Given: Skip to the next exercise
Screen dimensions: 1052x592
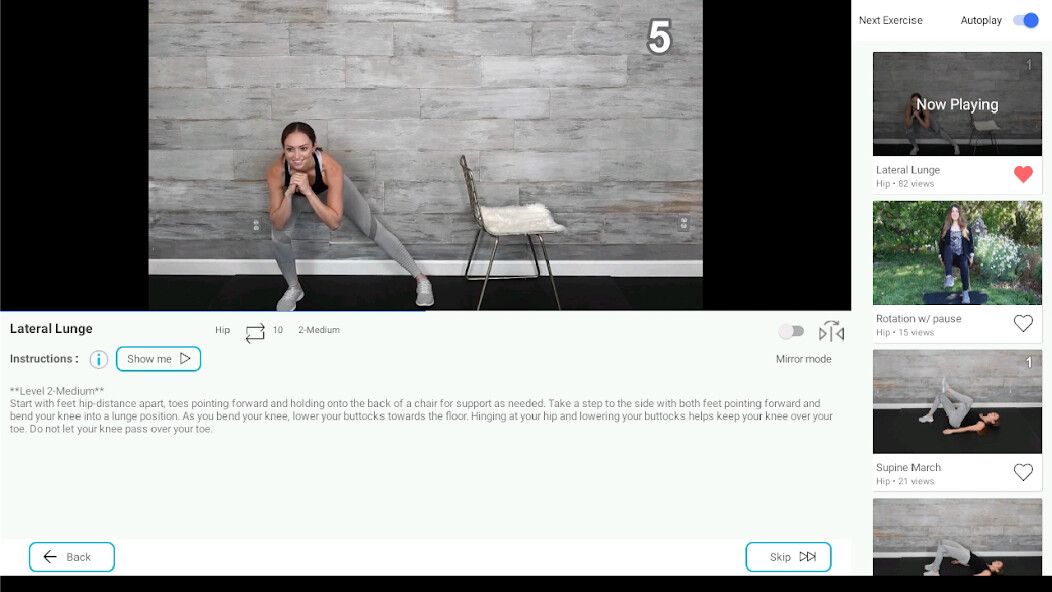Looking at the screenshot, I should click(x=788, y=557).
